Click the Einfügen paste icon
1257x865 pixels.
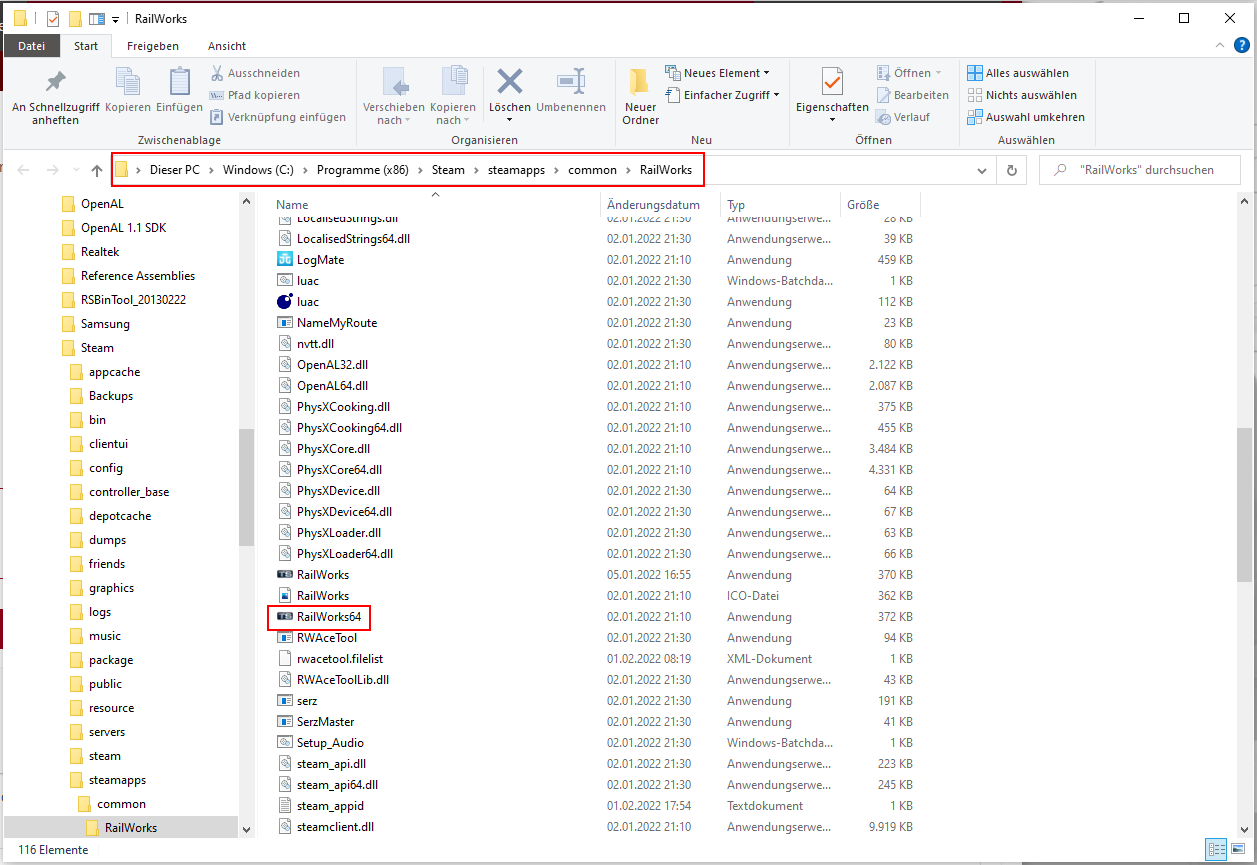tap(179, 84)
